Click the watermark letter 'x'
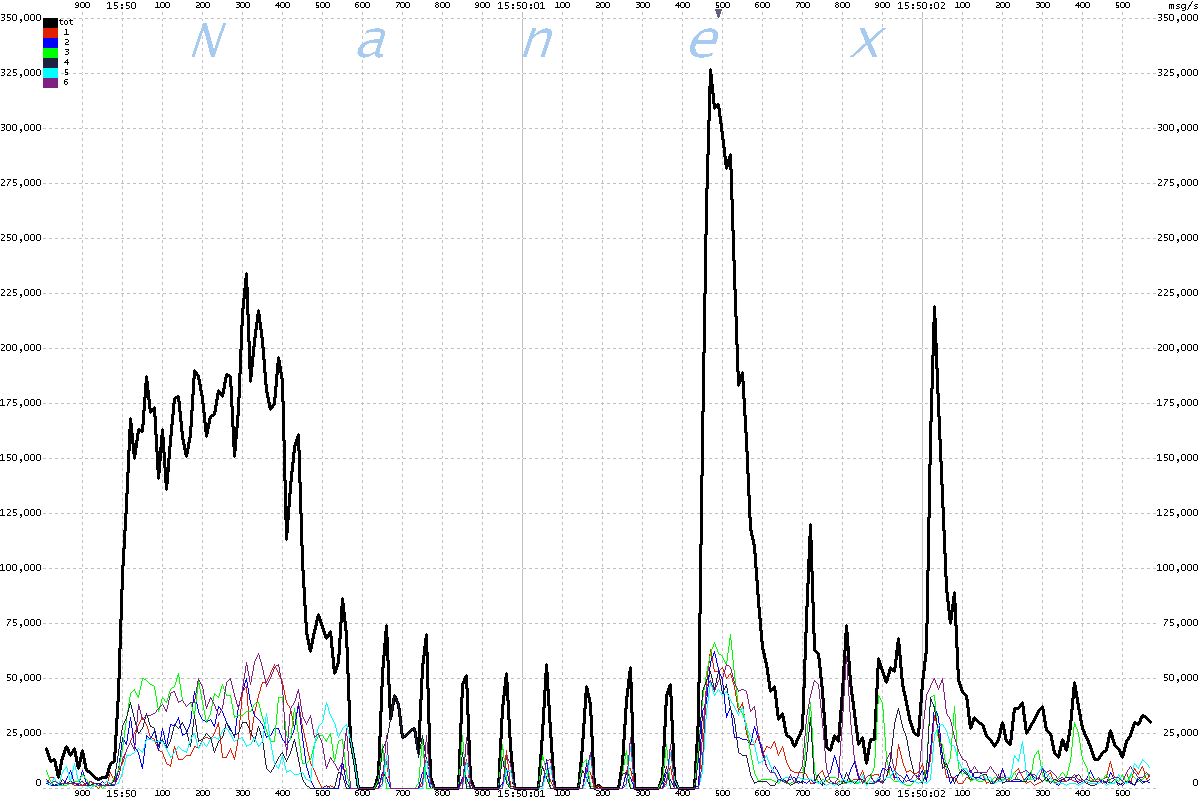 pos(866,42)
